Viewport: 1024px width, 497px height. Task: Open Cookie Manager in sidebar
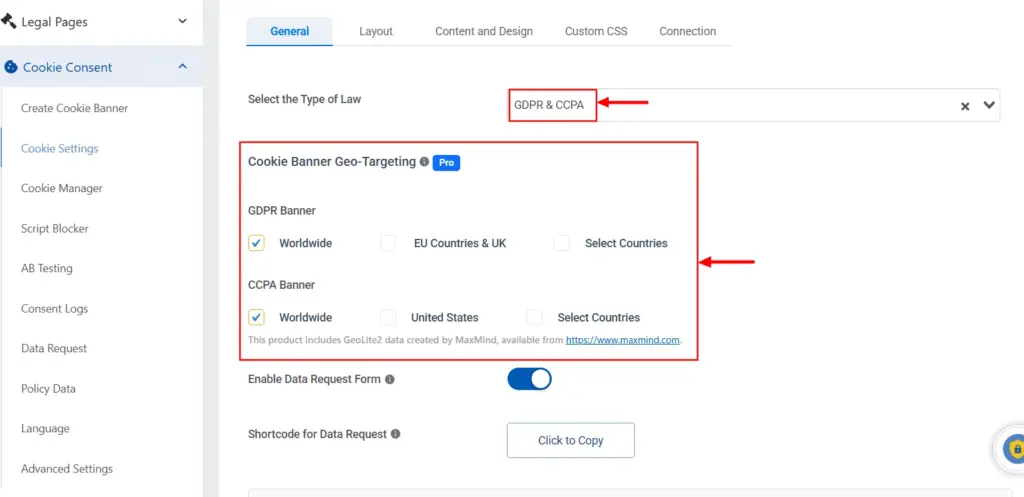coord(62,188)
